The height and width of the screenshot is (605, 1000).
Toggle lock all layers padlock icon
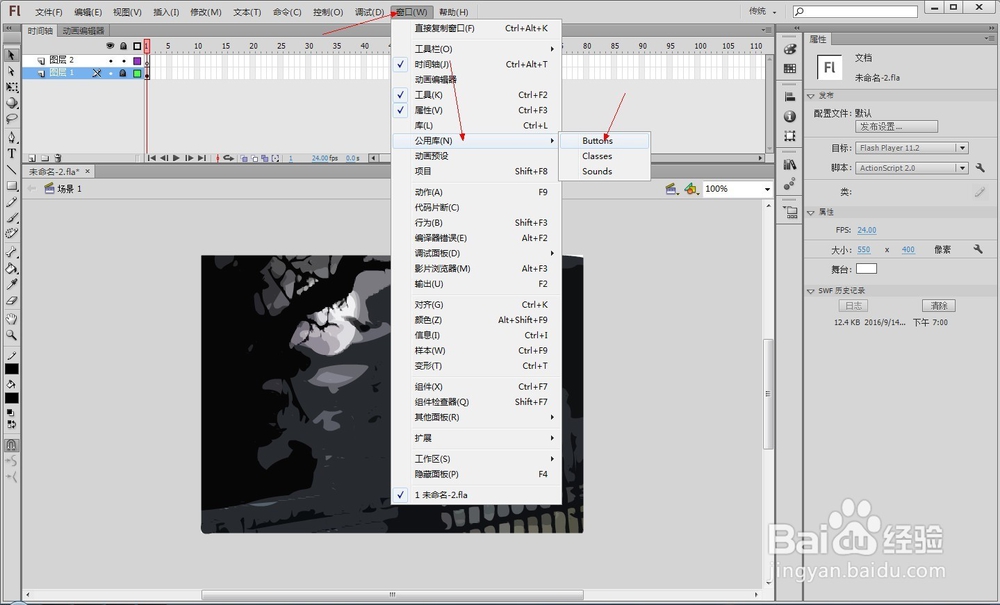click(x=123, y=46)
